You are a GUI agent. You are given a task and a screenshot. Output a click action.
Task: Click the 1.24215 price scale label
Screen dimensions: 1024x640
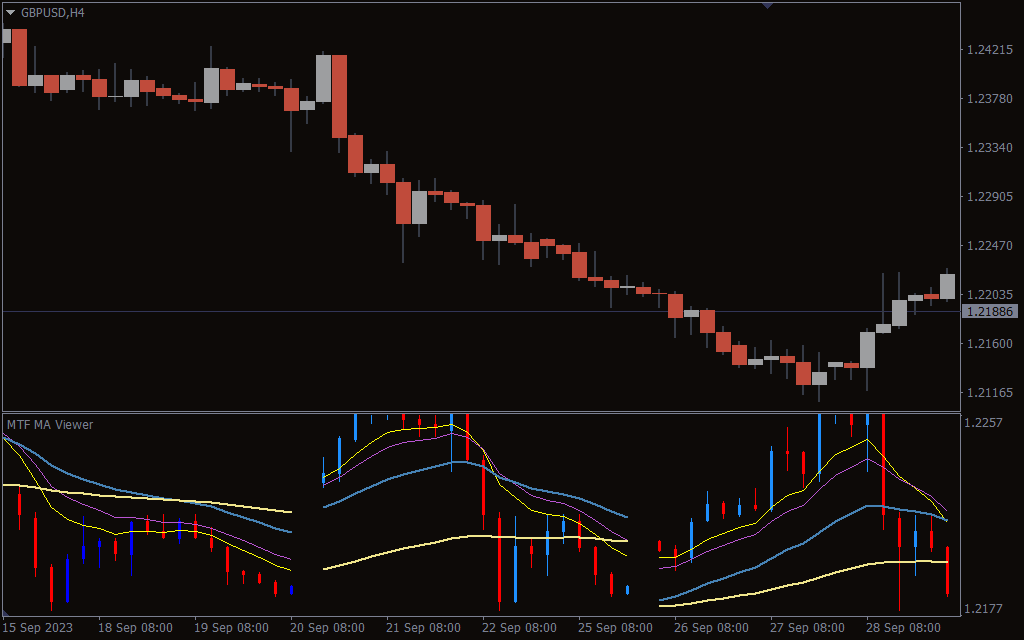[x=989, y=50]
